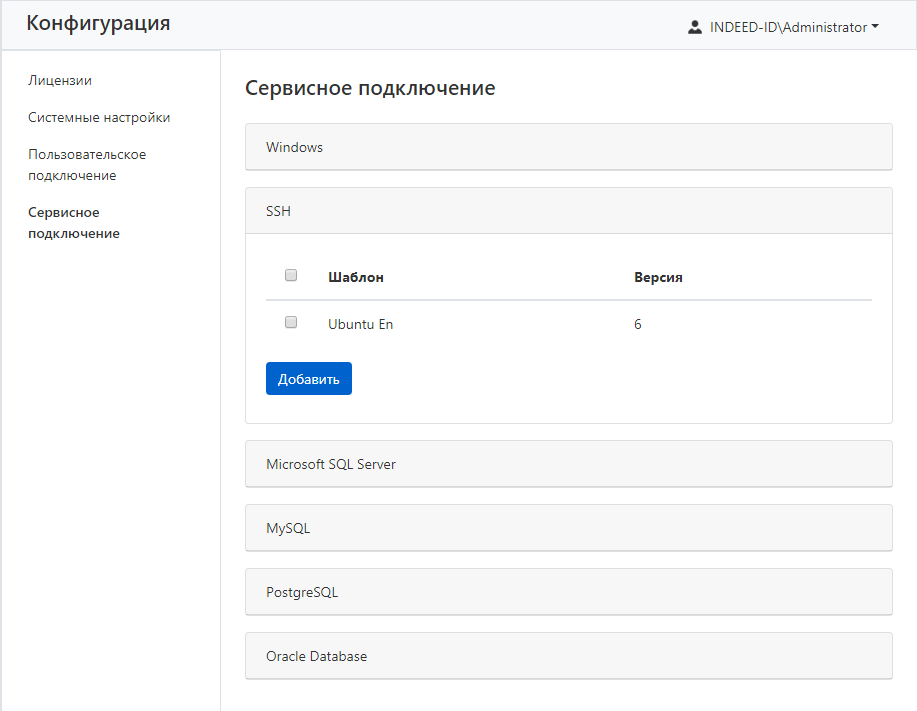
Task: Click the Версия column header
Action: pyautogui.click(x=658, y=277)
